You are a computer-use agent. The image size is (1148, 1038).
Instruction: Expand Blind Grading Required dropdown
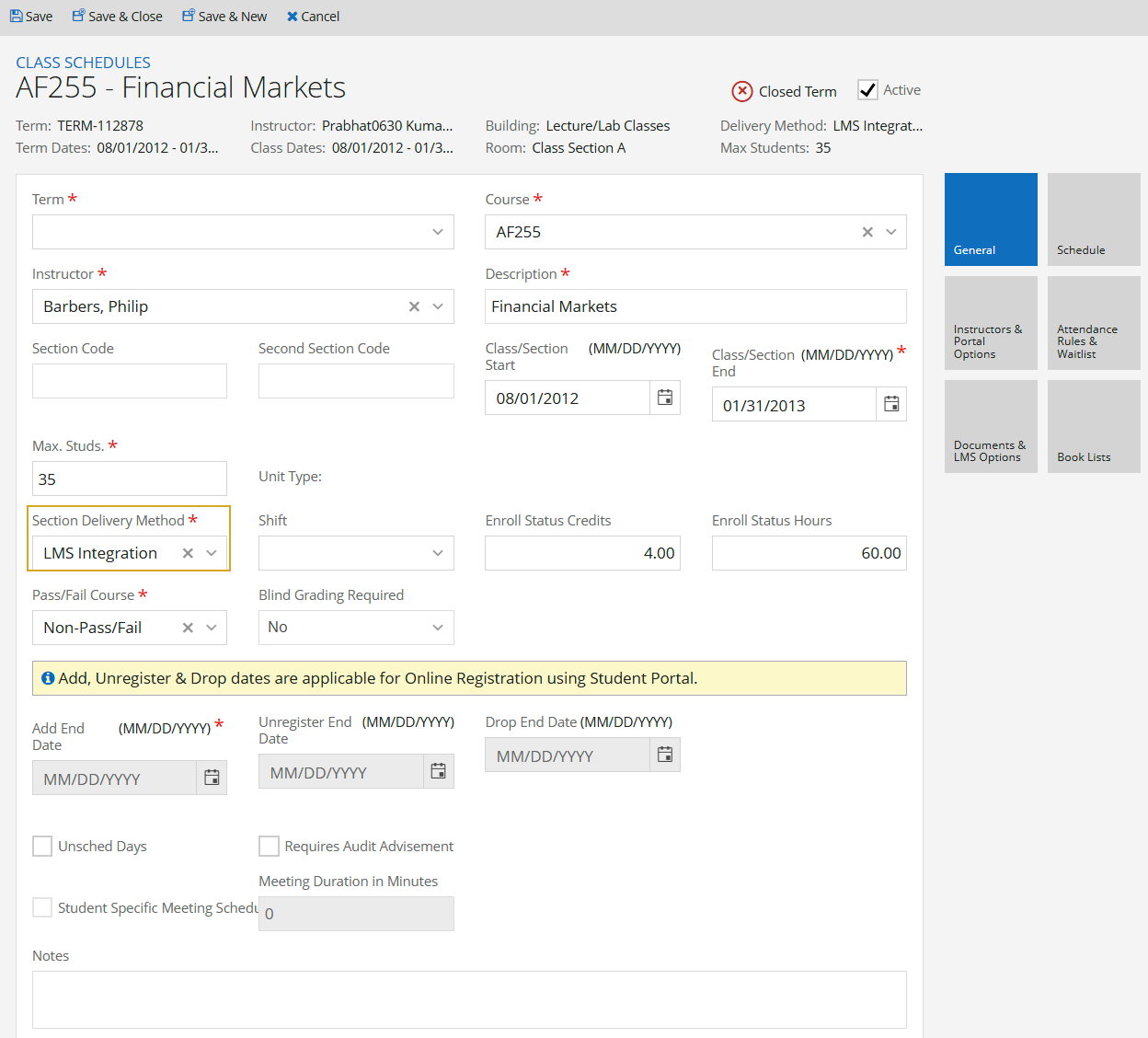click(437, 628)
